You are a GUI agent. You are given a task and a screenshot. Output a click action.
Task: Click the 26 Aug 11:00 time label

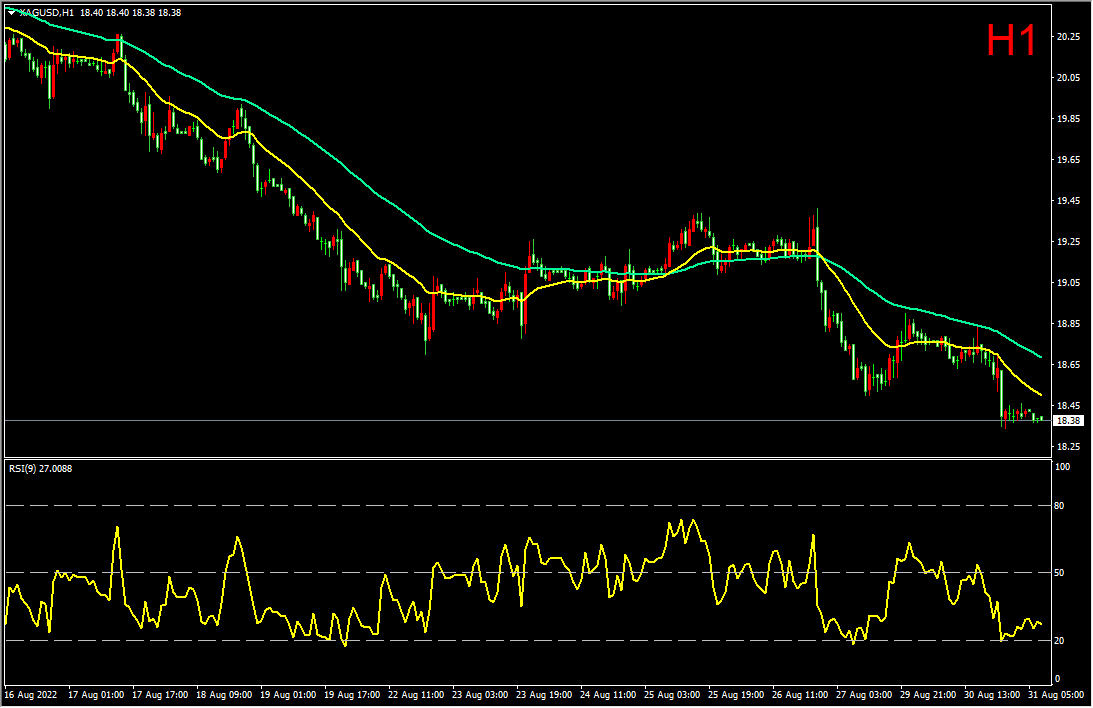pos(800,695)
